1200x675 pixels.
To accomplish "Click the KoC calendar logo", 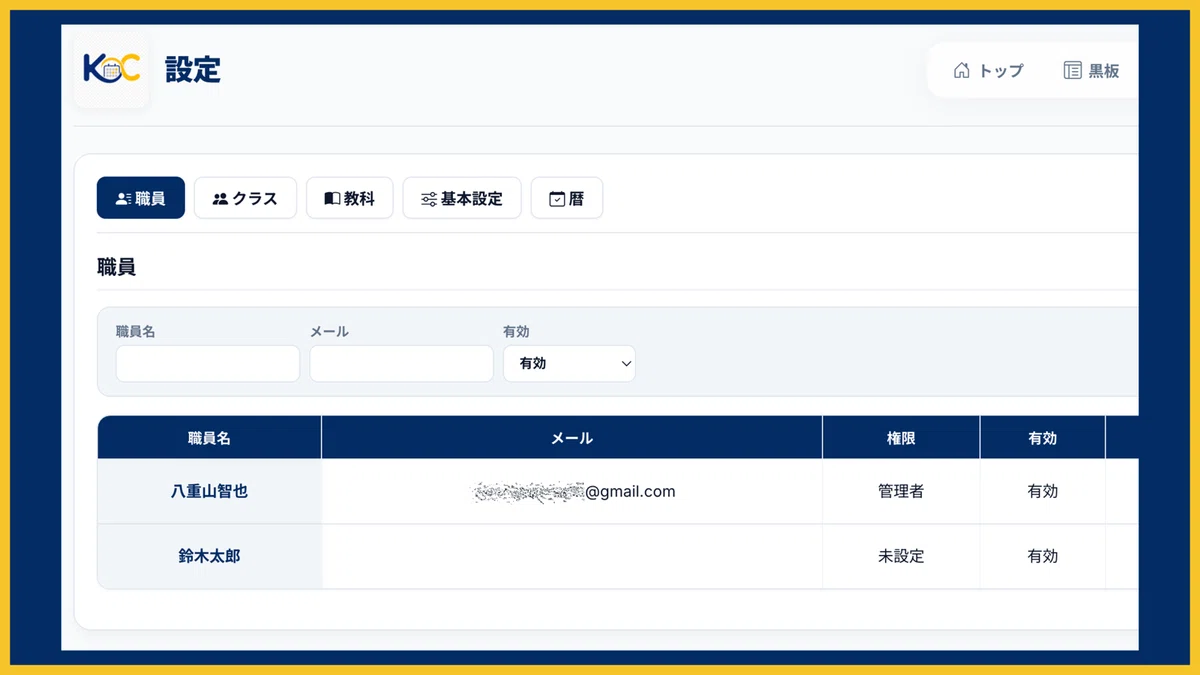I will tap(111, 69).
